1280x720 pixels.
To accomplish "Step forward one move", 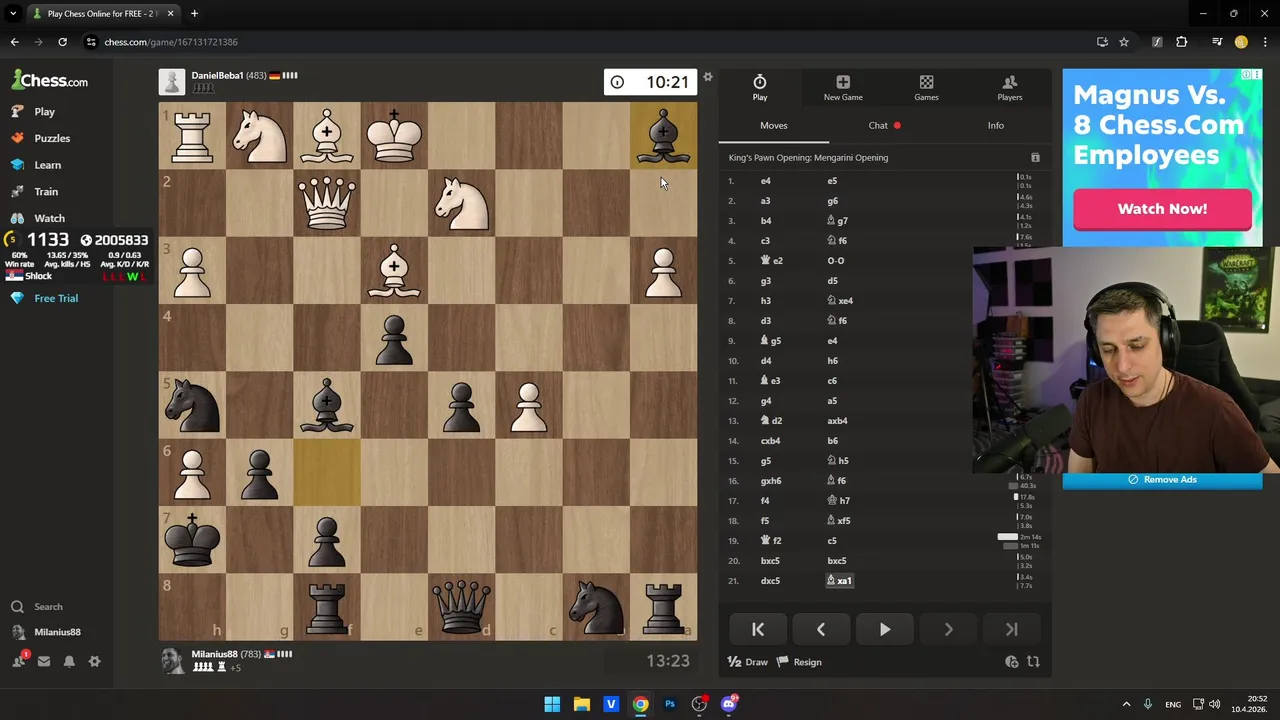I will click(x=948, y=629).
